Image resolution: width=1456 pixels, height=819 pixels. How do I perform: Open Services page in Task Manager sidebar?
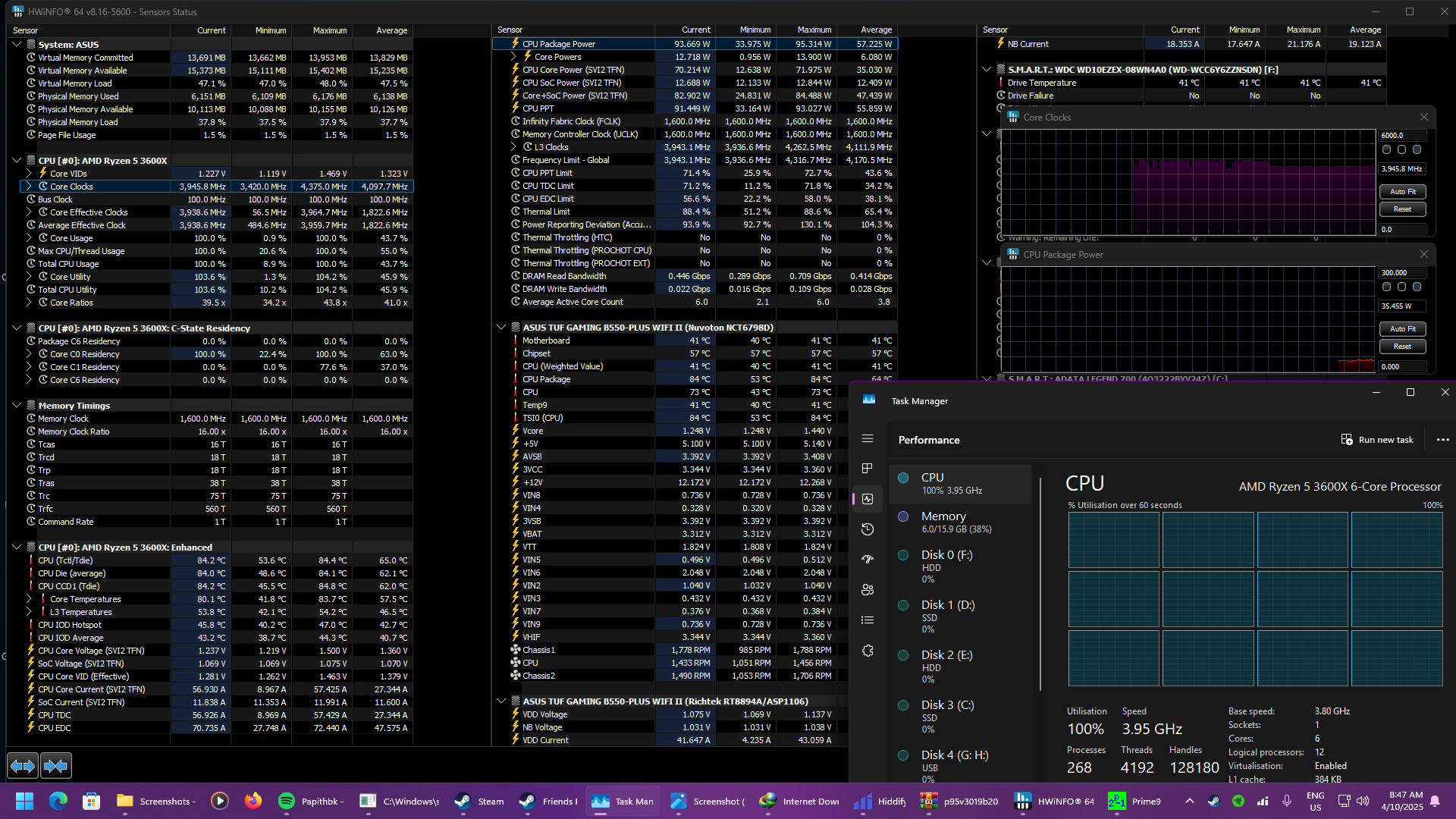(x=868, y=651)
